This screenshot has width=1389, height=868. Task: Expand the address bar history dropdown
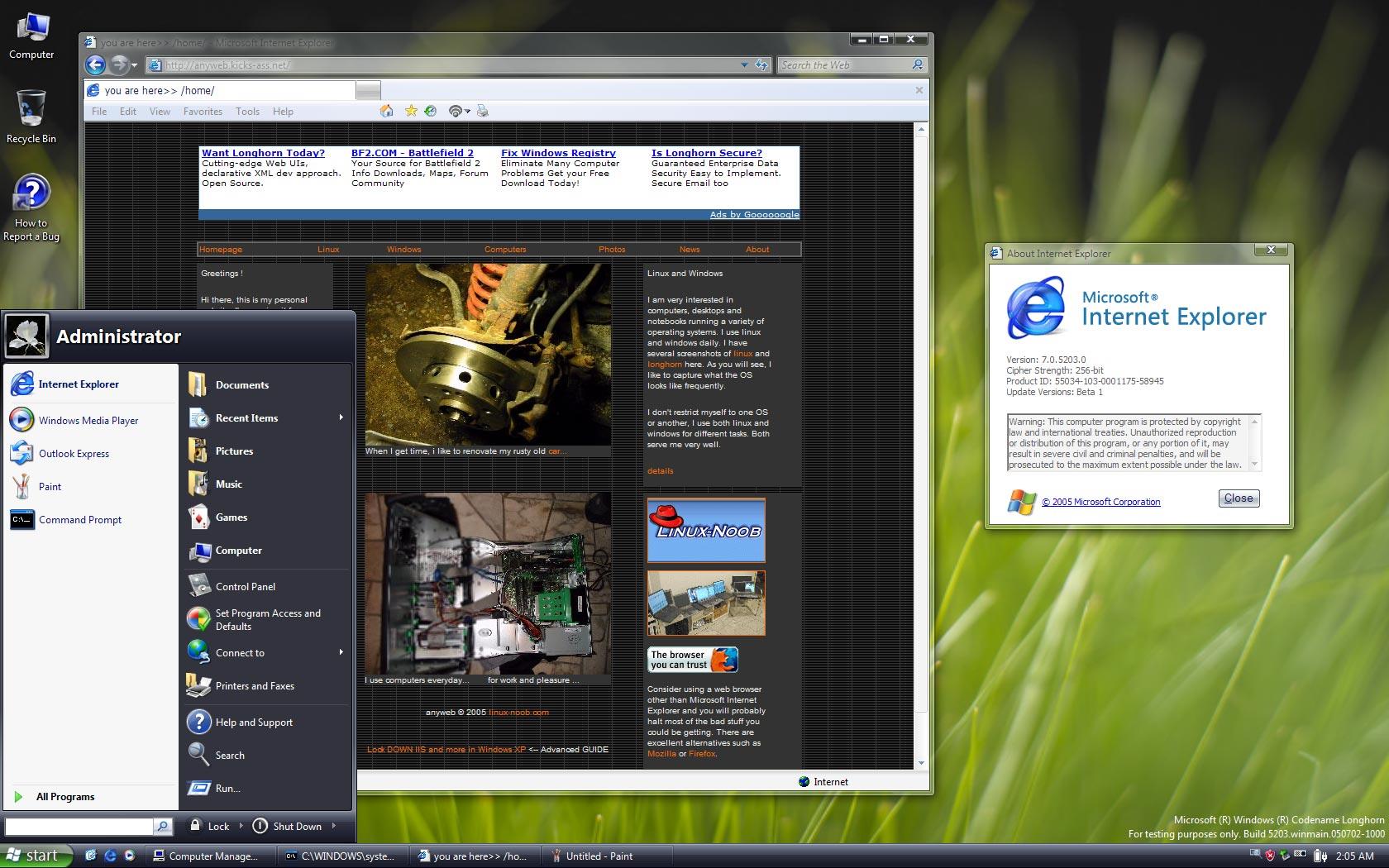point(744,64)
